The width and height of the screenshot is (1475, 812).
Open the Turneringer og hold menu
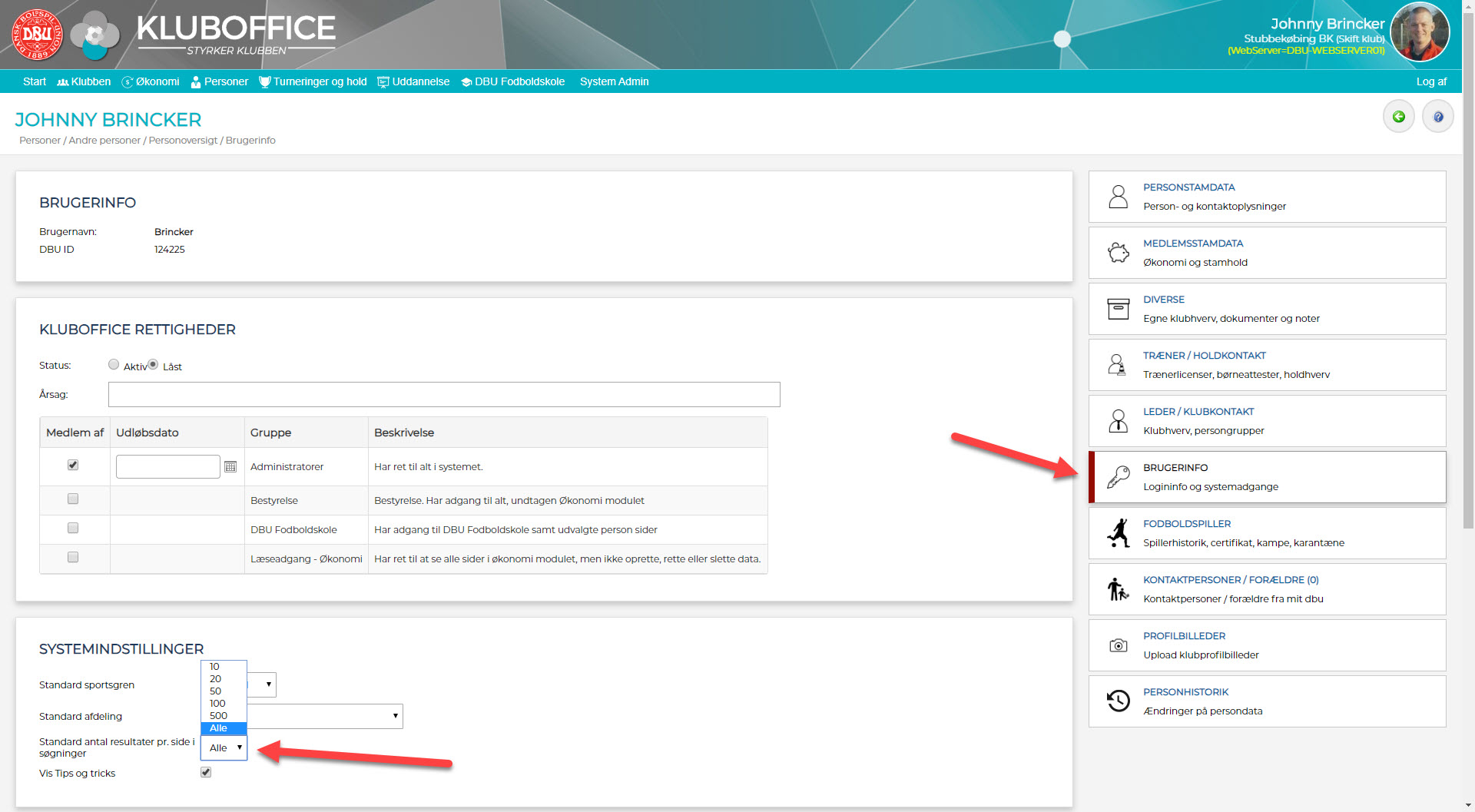tap(313, 81)
